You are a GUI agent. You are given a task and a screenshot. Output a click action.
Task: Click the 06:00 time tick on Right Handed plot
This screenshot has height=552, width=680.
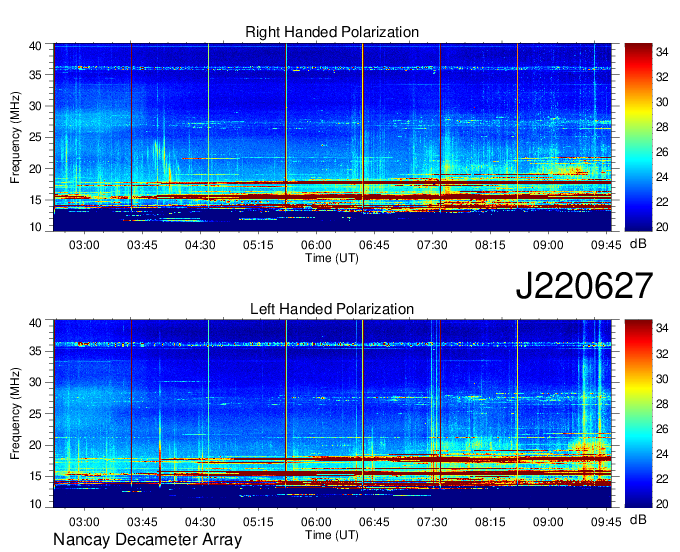316,245
